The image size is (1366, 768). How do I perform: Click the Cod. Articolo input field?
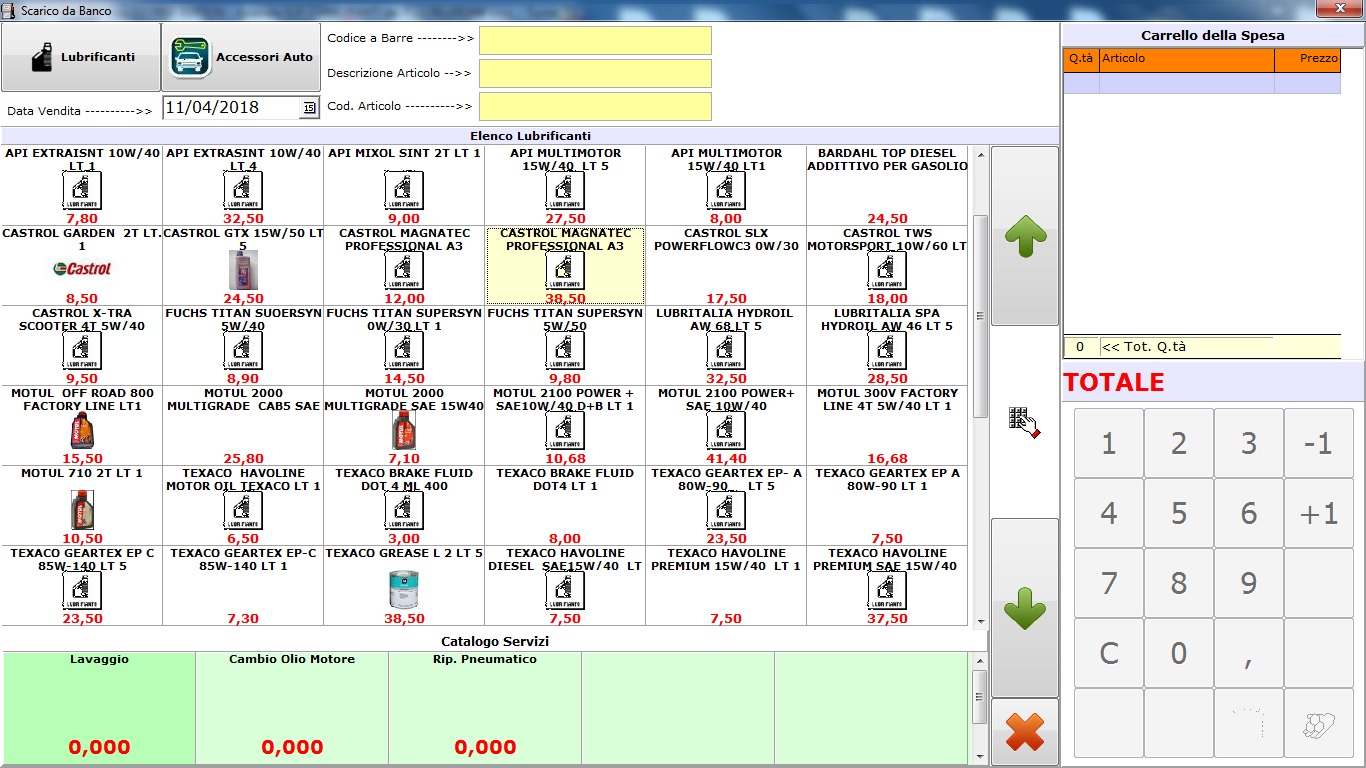595,106
